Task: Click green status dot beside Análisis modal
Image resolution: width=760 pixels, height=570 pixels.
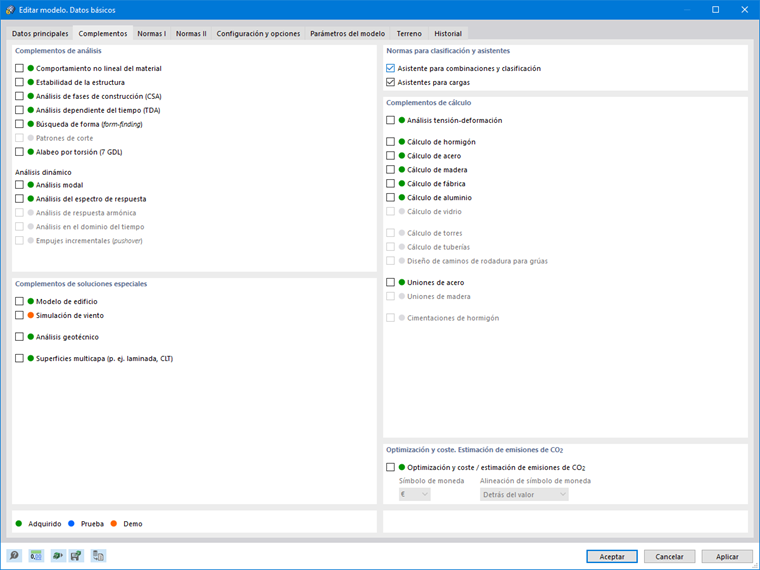Action: pos(31,185)
